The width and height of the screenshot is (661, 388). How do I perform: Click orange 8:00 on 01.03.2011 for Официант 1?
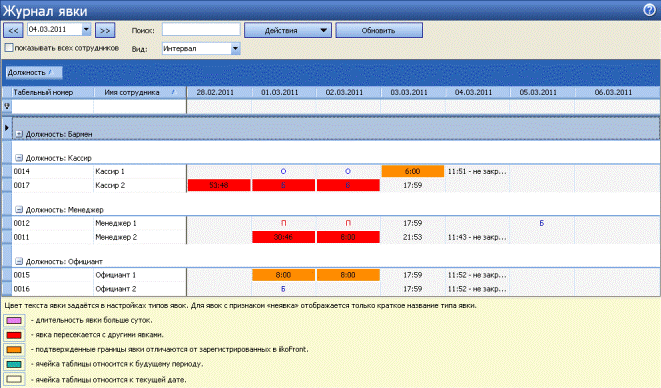tap(284, 275)
